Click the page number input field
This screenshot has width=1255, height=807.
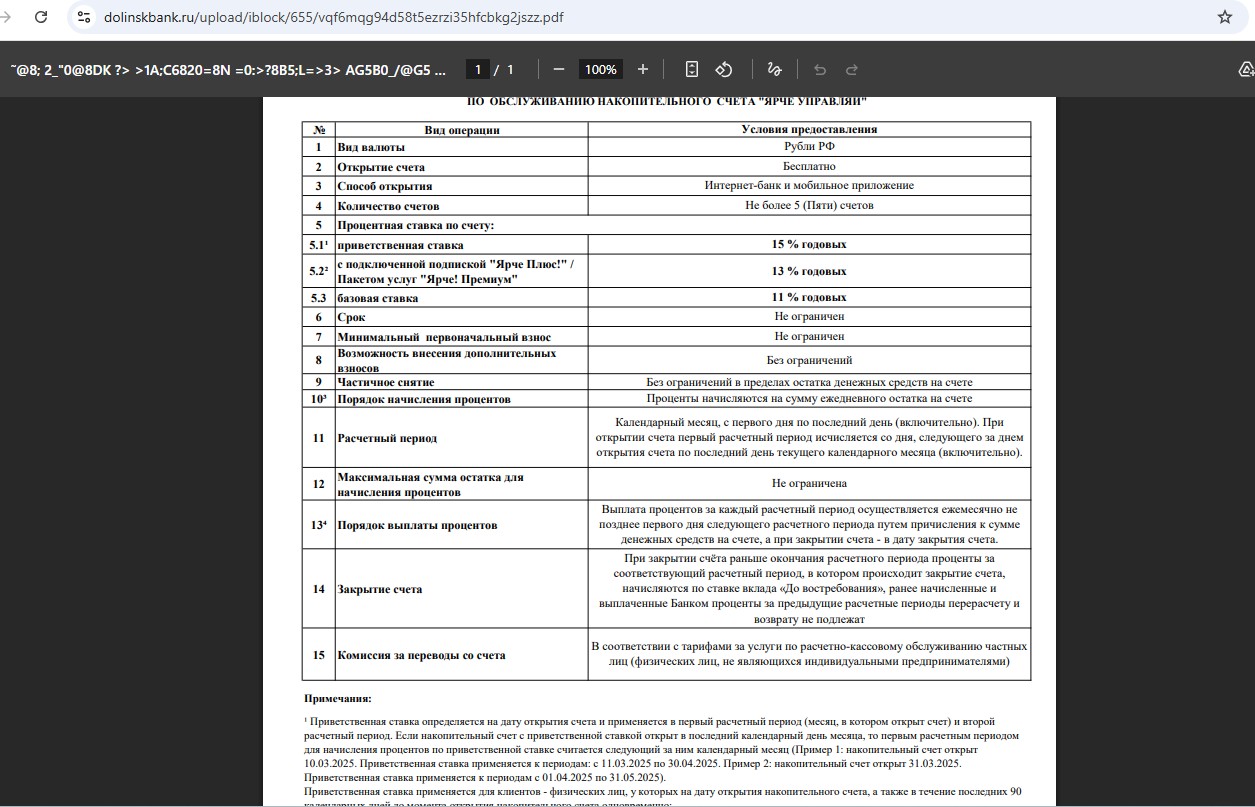(x=478, y=69)
